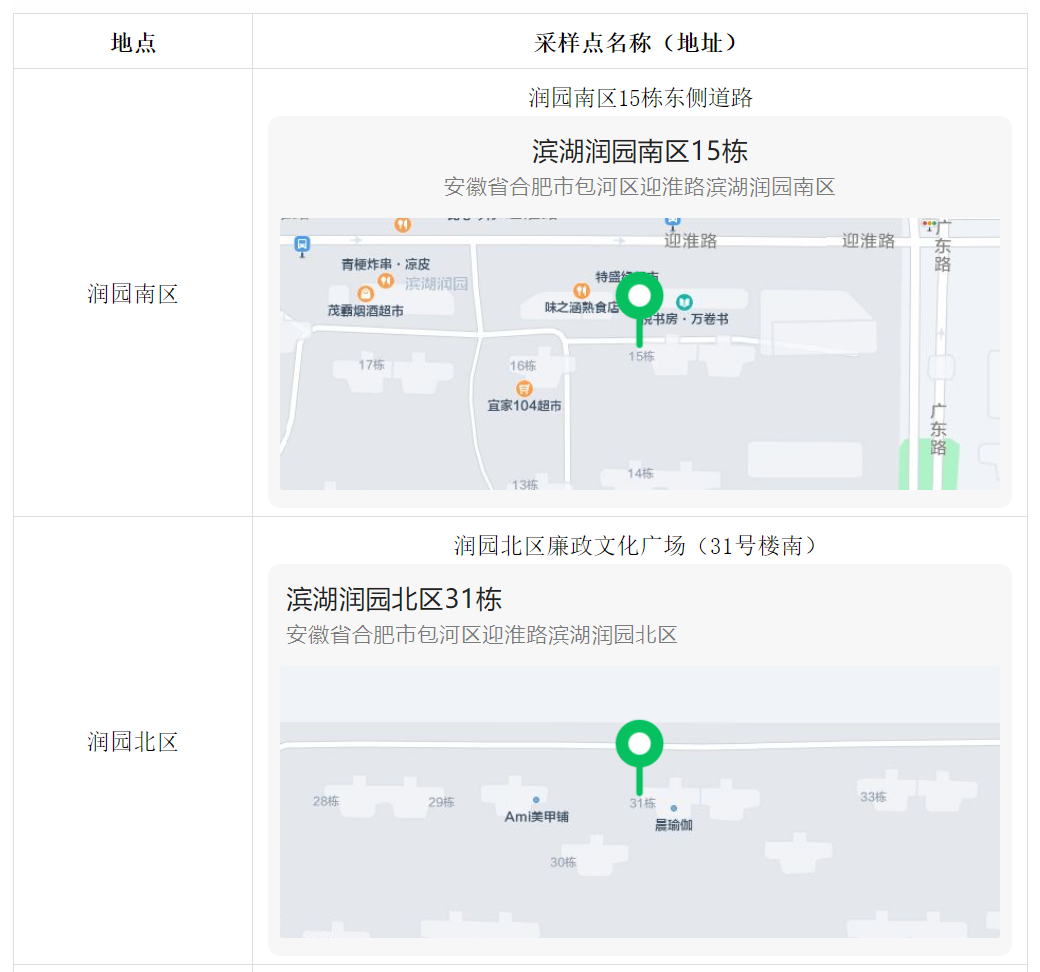Image resolution: width=1040 pixels, height=972 pixels.
Task: Select the 润园南区 location cell
Action: [133, 294]
